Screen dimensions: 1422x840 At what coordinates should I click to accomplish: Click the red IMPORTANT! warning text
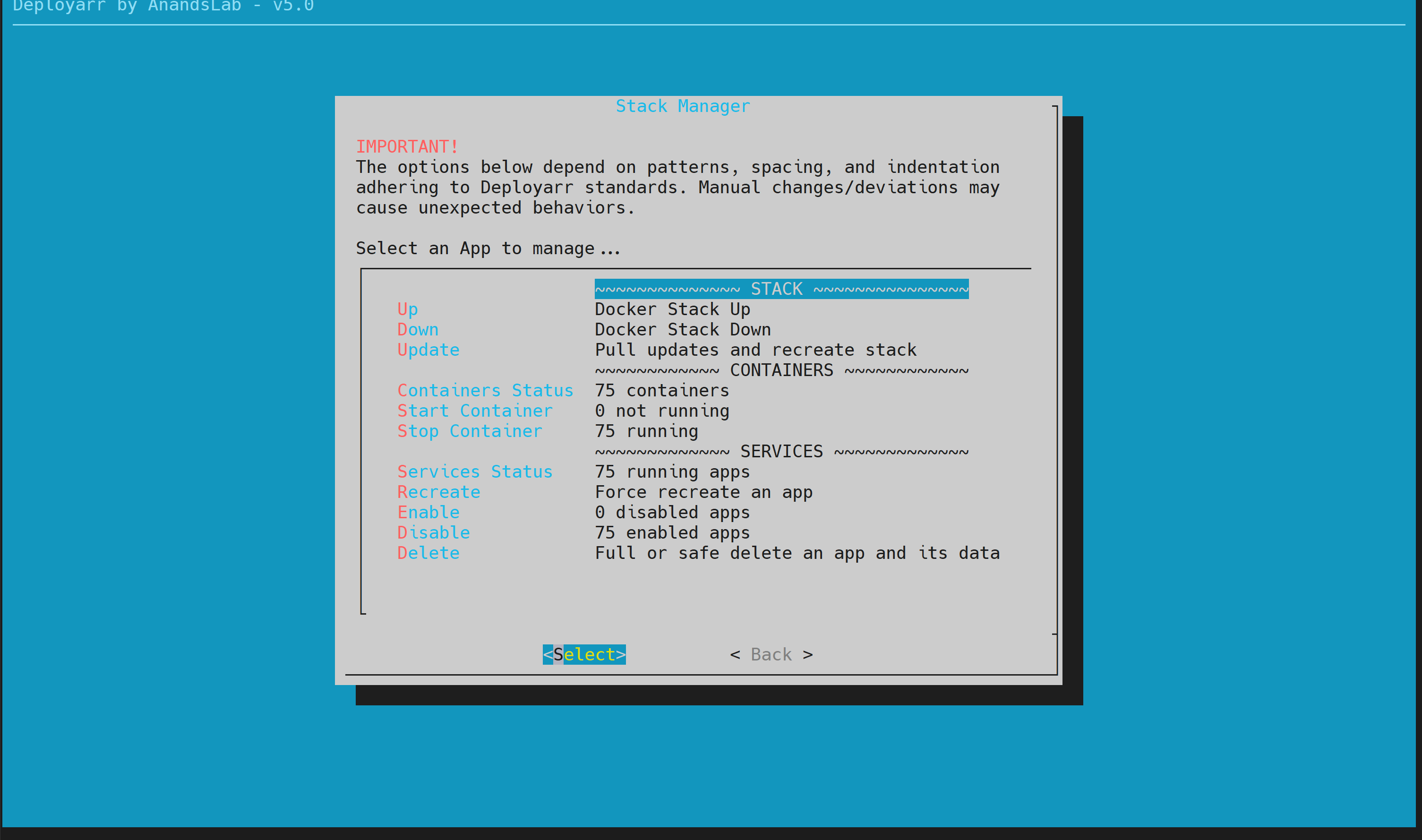[x=407, y=146]
